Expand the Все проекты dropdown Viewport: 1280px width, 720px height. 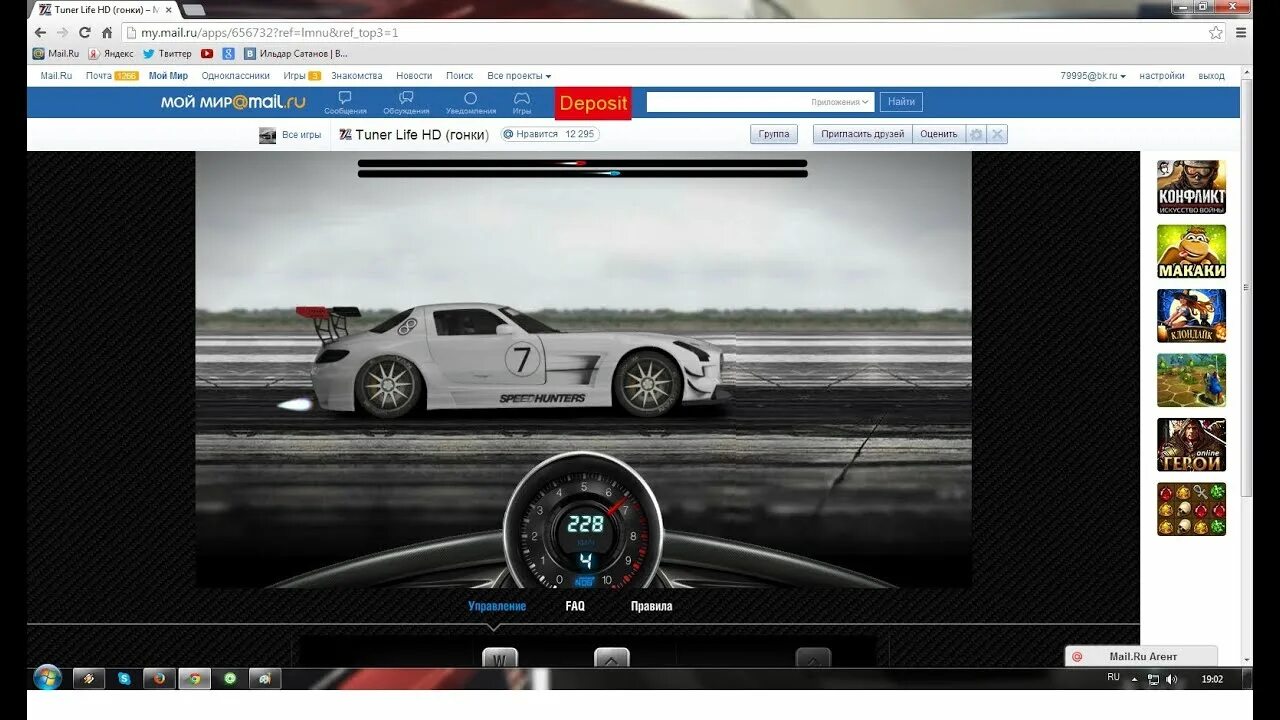(518, 75)
